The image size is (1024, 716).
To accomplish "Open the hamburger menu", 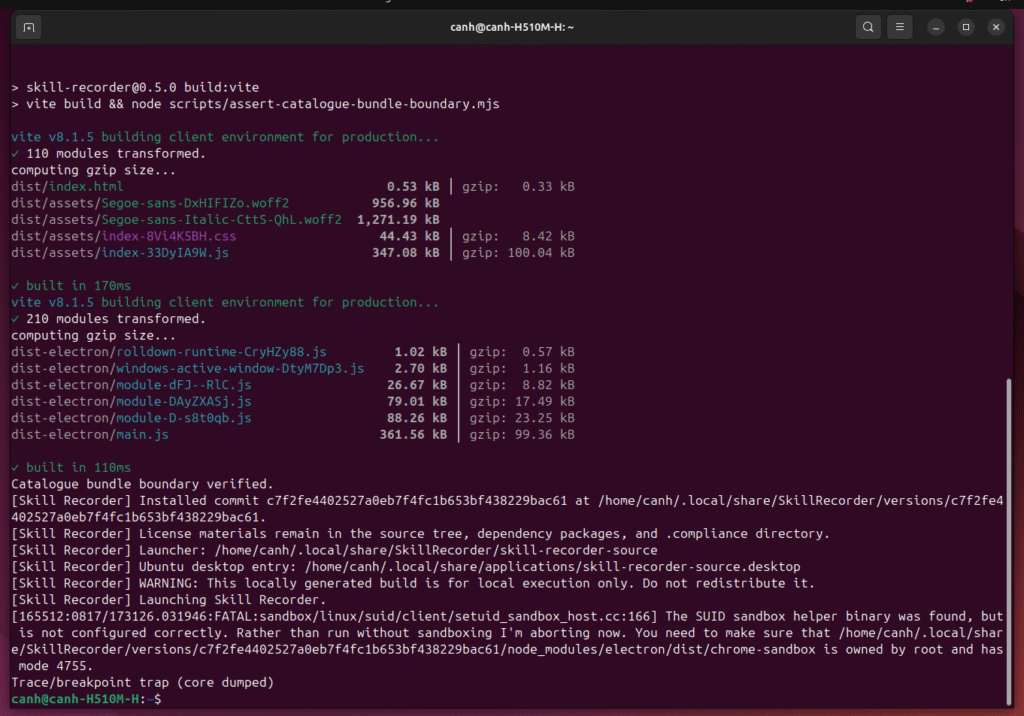I will (x=900, y=27).
